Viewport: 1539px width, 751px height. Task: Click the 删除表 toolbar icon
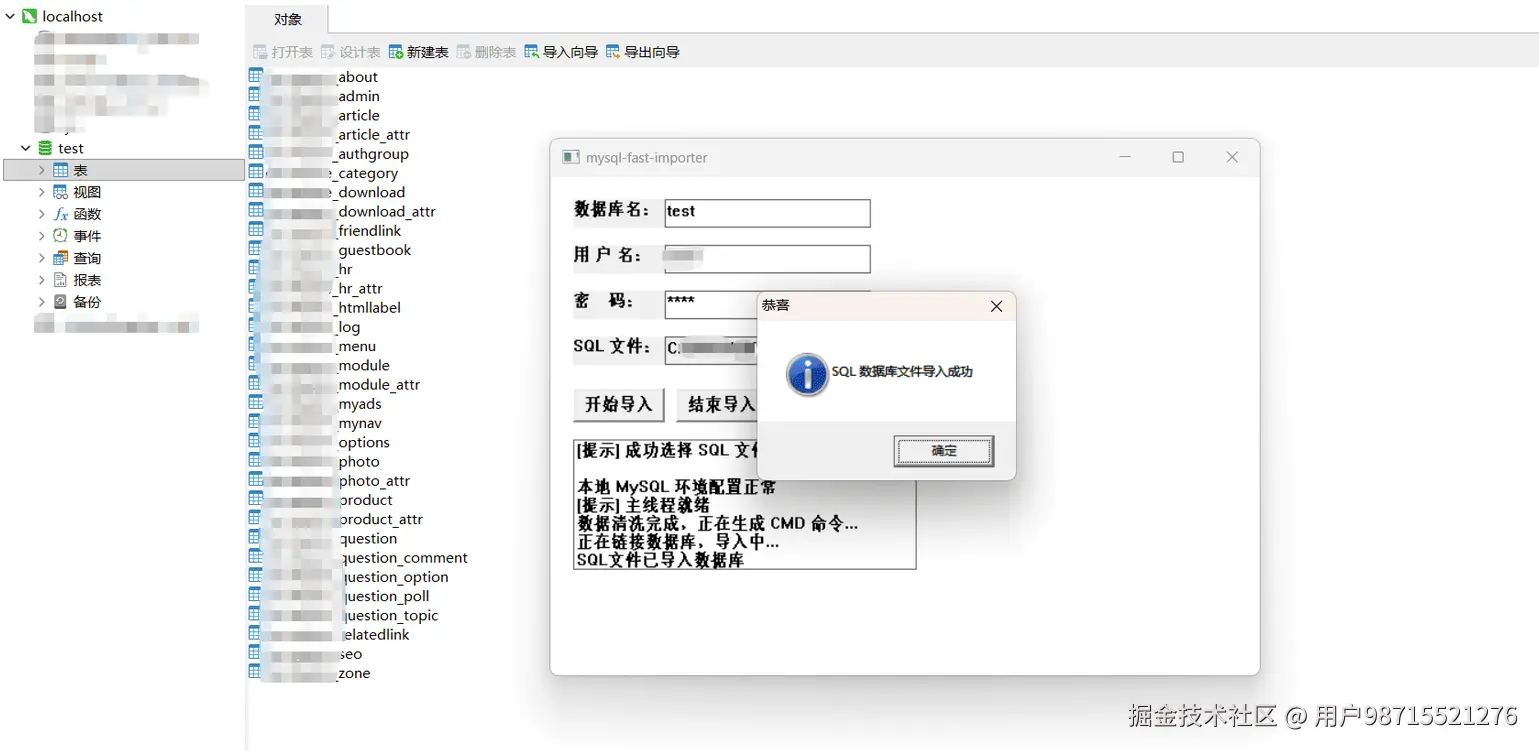(x=464, y=52)
